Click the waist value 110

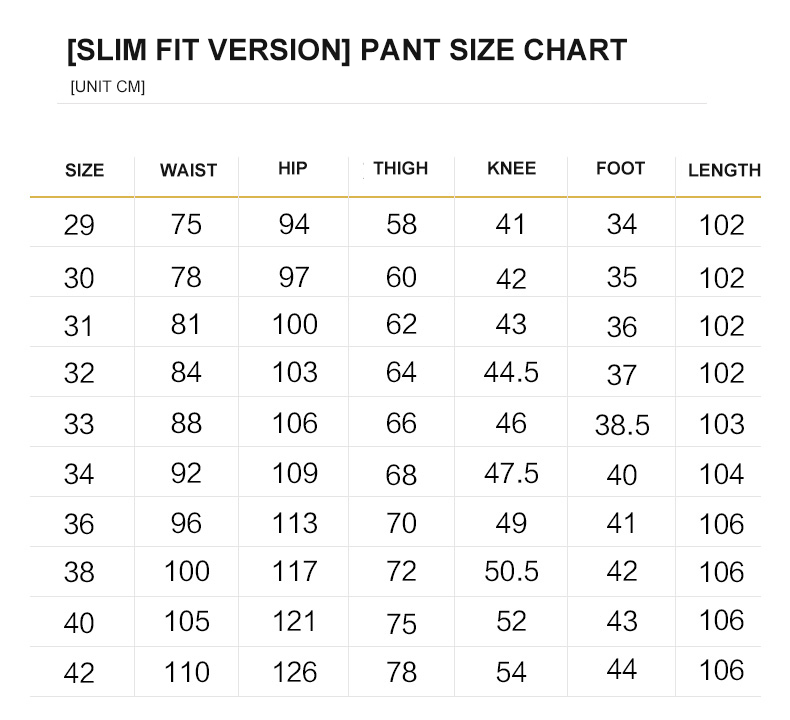187,672
